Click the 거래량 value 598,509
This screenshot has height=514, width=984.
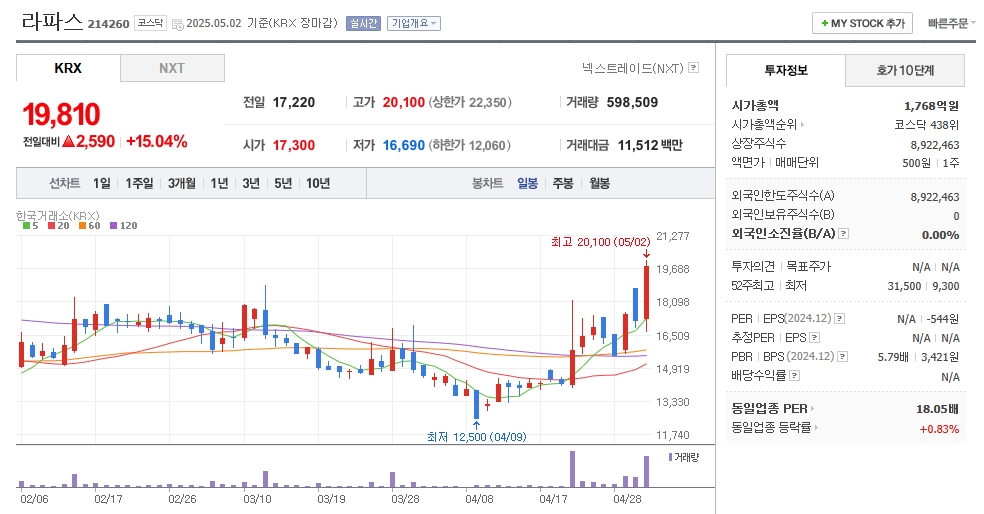tap(632, 102)
